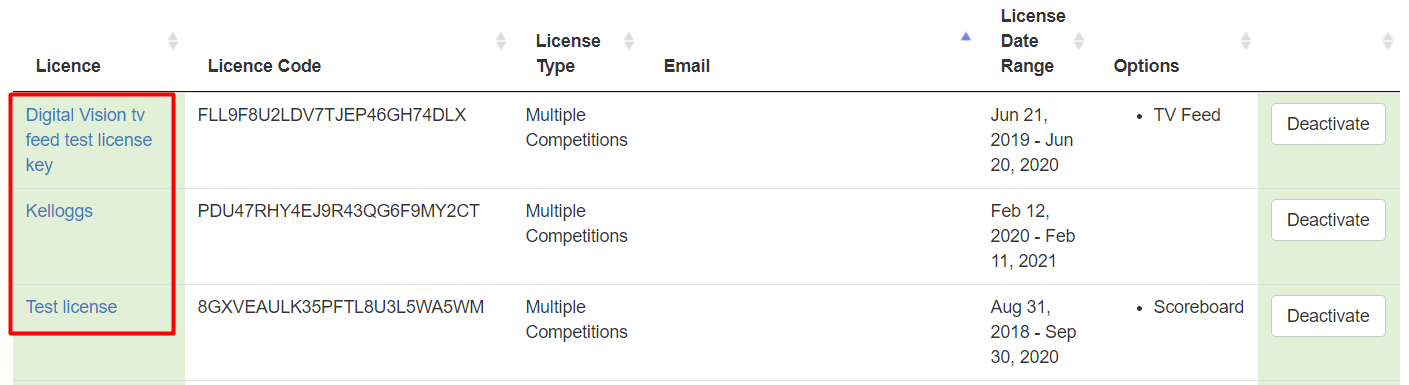This screenshot has height=385, width=1409.
Task: Click the Licence column header text
Action: point(68,66)
